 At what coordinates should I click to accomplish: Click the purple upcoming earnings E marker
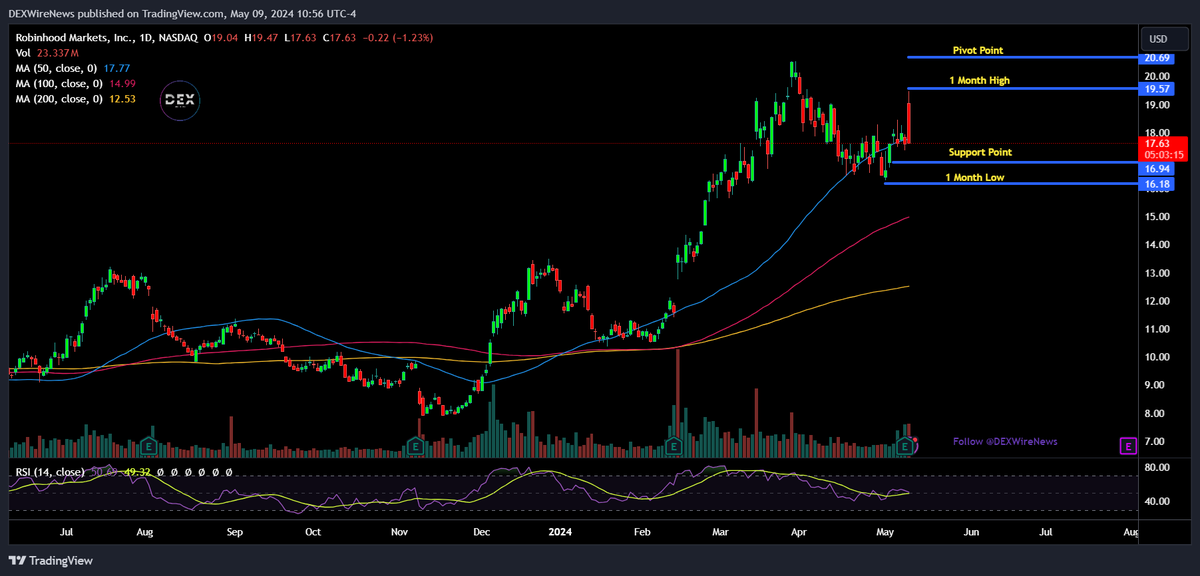point(1127,445)
